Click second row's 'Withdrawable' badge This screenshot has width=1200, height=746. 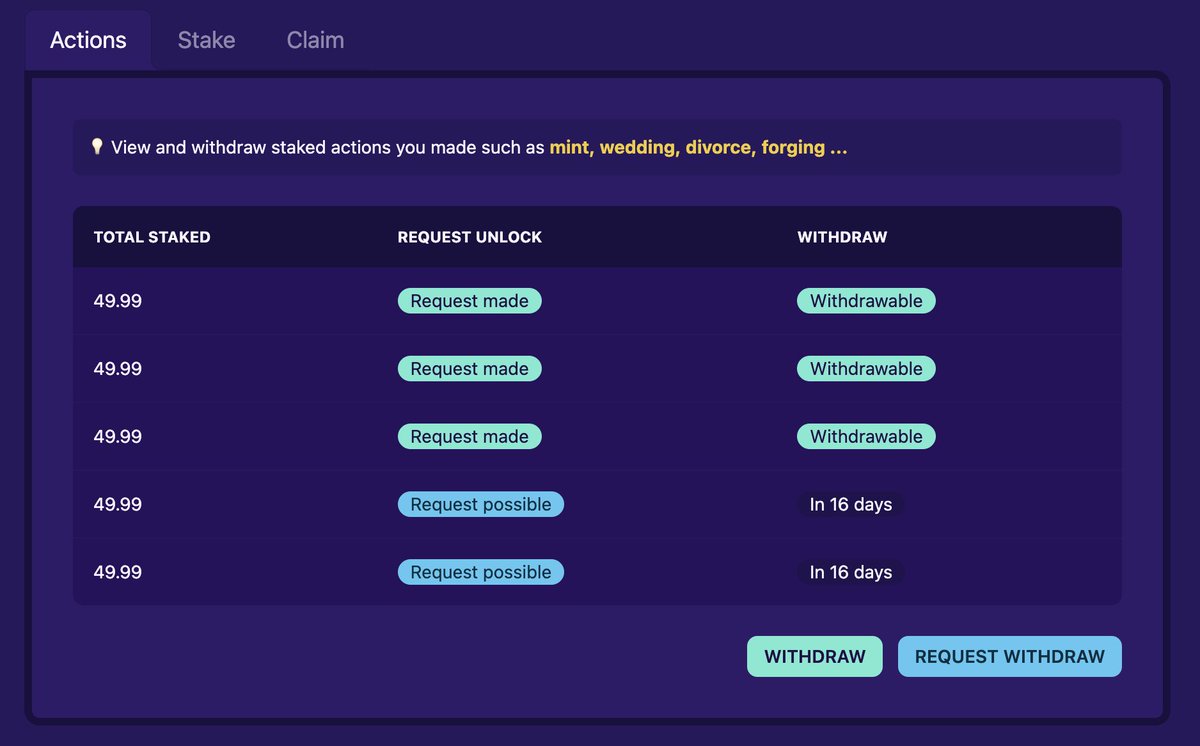[866, 369]
